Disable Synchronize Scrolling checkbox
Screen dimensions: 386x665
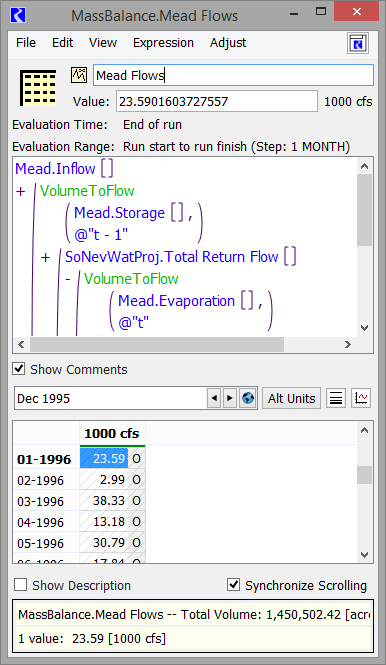(x=233, y=585)
